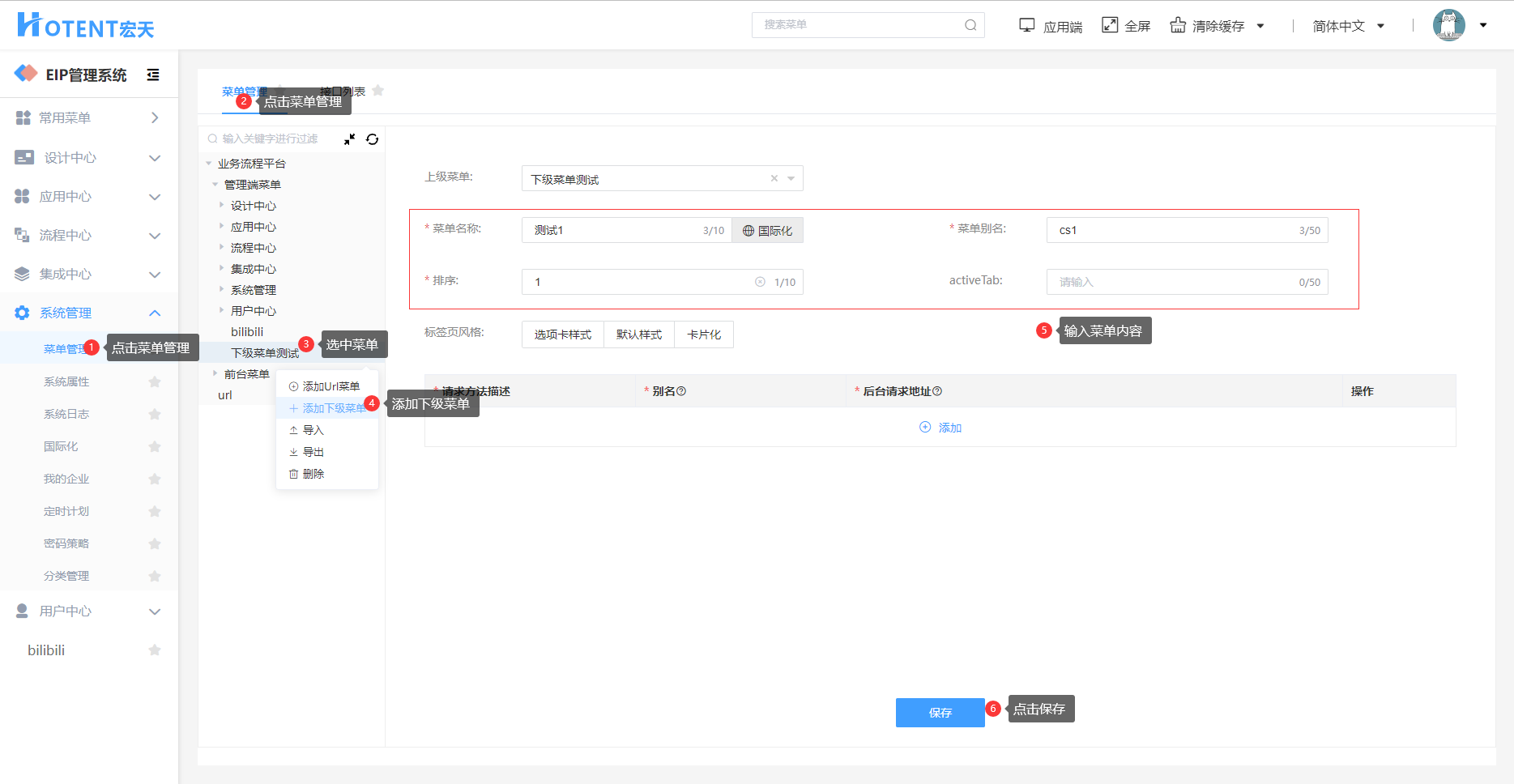The image size is (1514, 784).
Task: Toggle favorite star next to 系统属性
Action: tap(155, 381)
